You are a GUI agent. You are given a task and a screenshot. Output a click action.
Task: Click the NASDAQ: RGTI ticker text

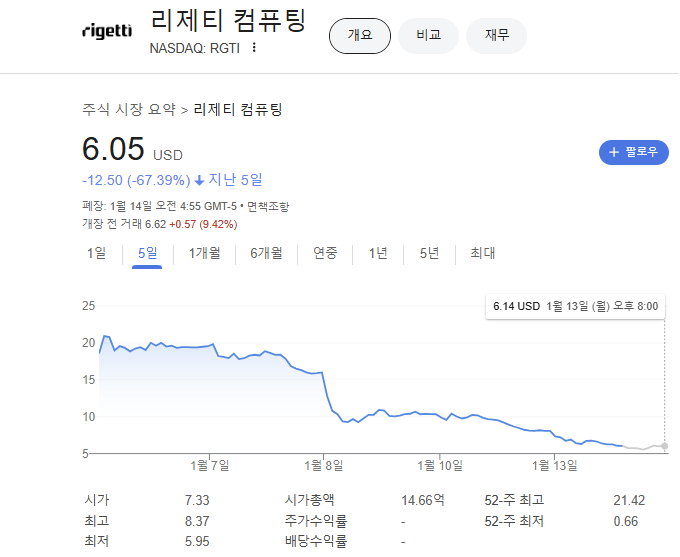[x=195, y=48]
